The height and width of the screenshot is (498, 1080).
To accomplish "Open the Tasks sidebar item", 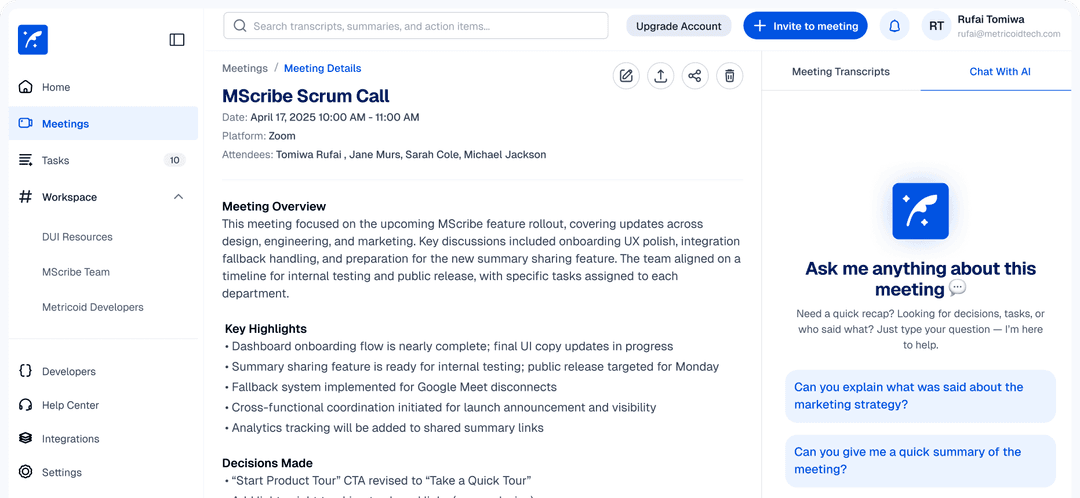I will (x=56, y=161).
